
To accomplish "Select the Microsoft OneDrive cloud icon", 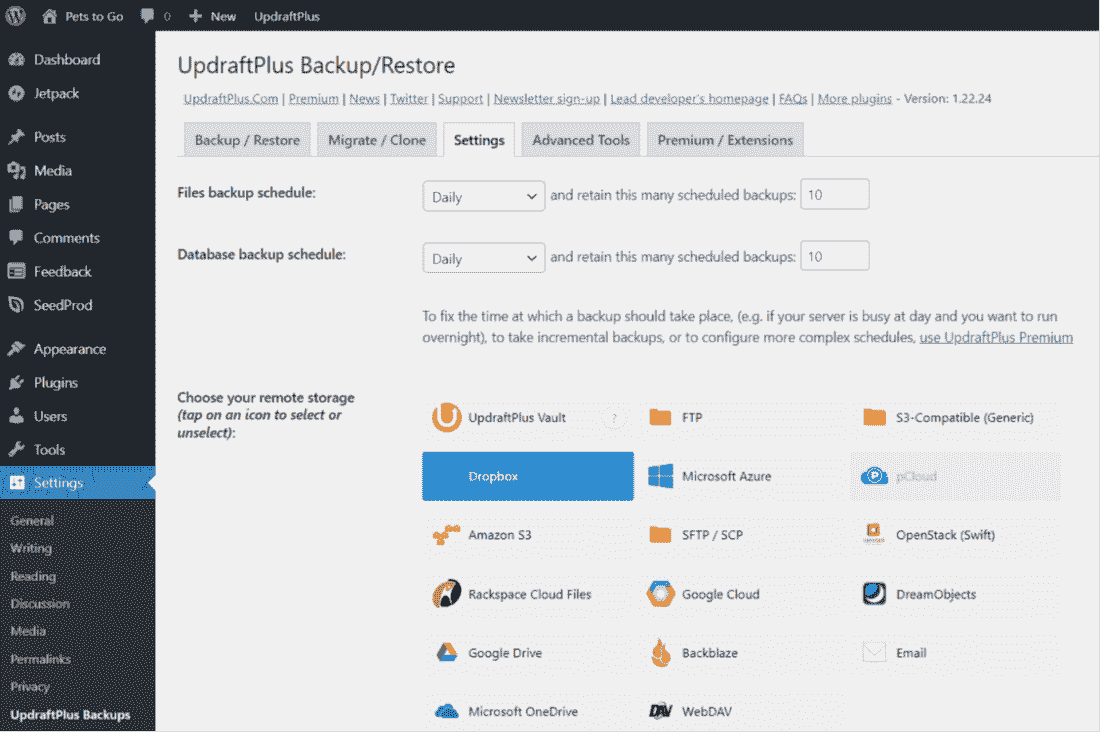I will point(446,711).
